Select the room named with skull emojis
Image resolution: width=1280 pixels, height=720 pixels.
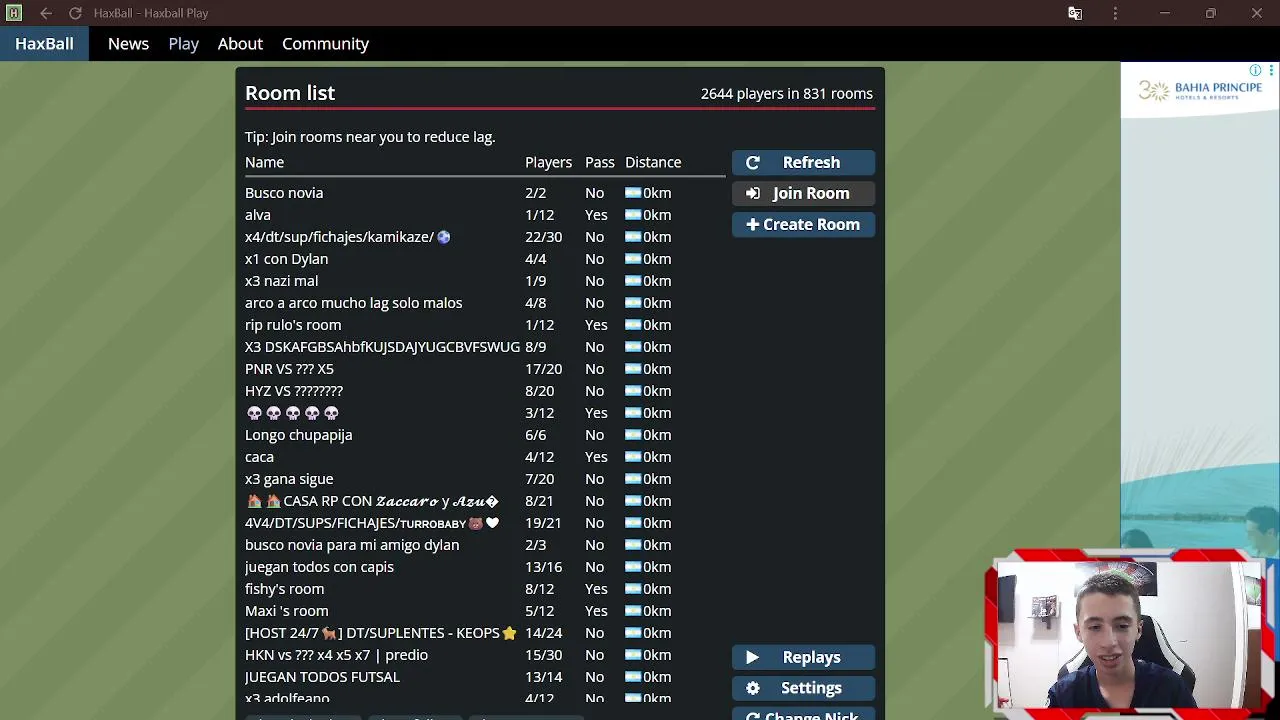(485, 413)
